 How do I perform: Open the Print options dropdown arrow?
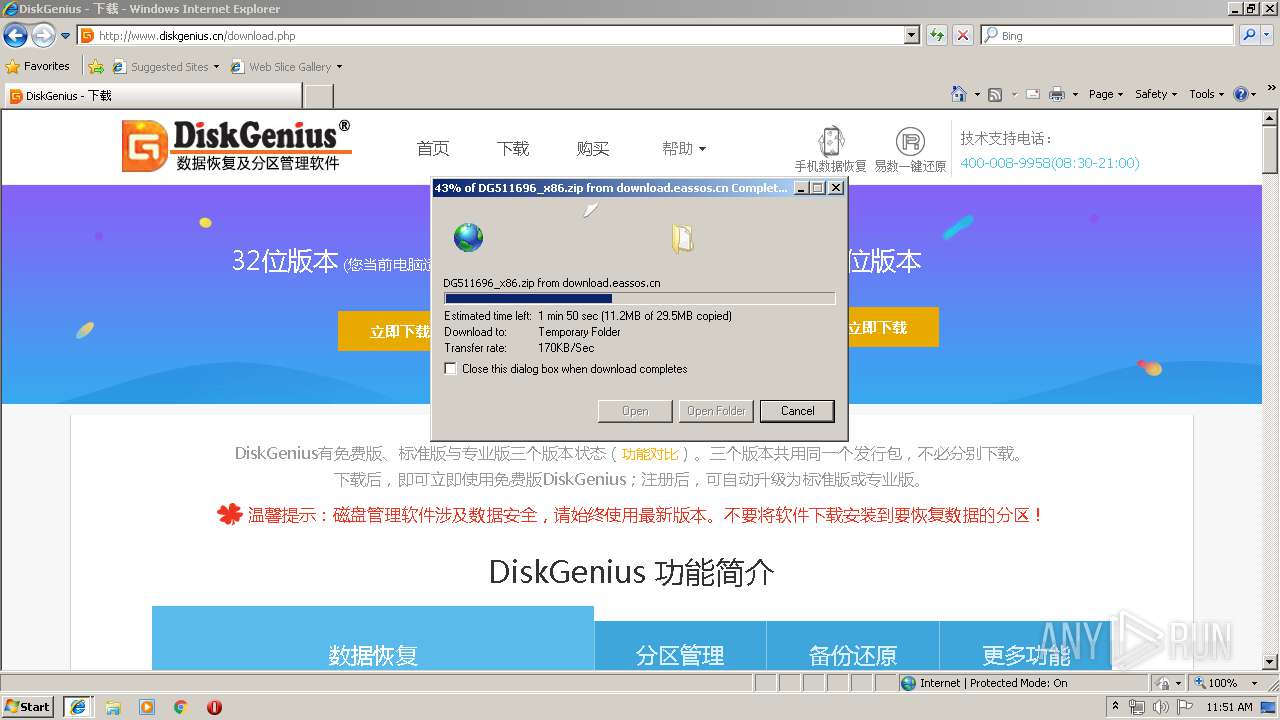(x=1075, y=94)
